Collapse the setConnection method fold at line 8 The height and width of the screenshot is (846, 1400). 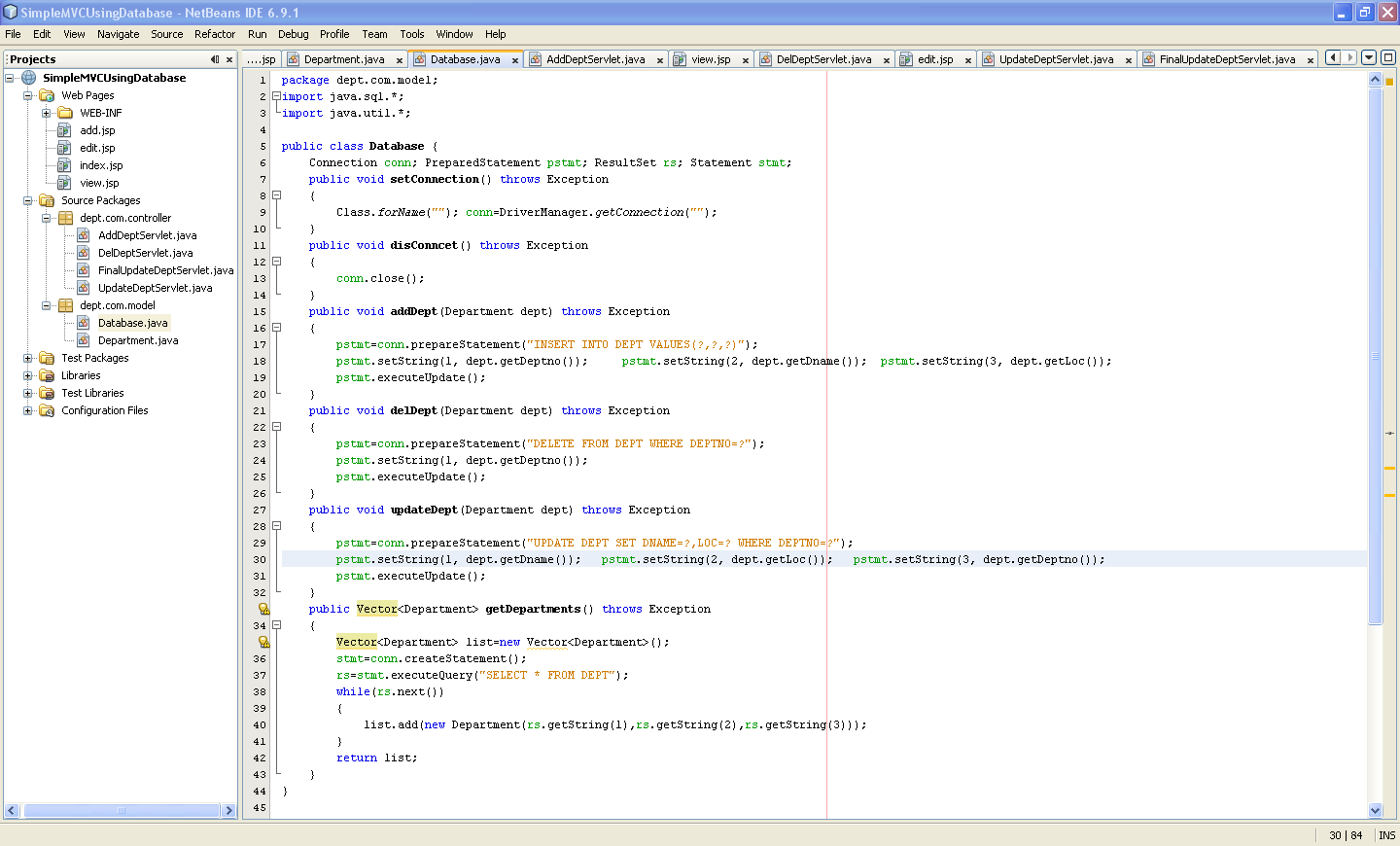[x=276, y=195]
